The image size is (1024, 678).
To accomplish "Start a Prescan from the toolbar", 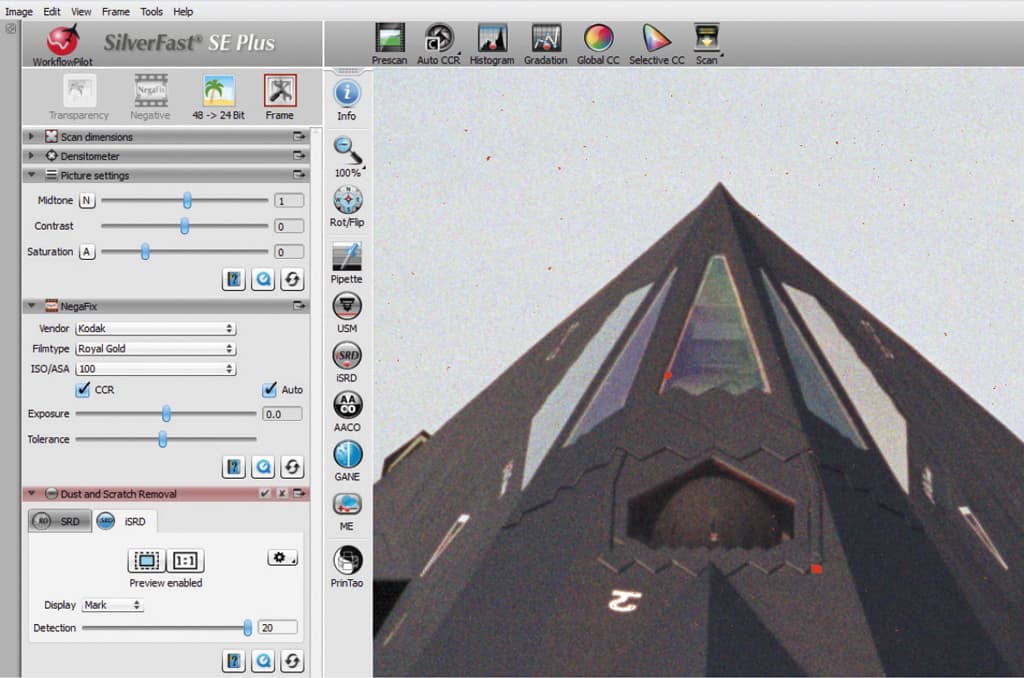I will [389, 44].
